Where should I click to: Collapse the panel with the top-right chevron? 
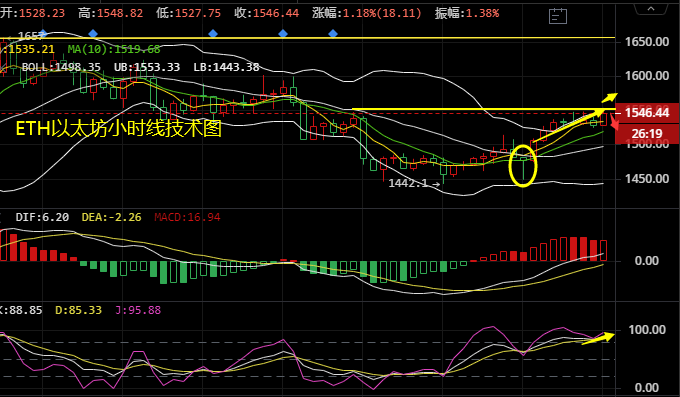[651, 9]
